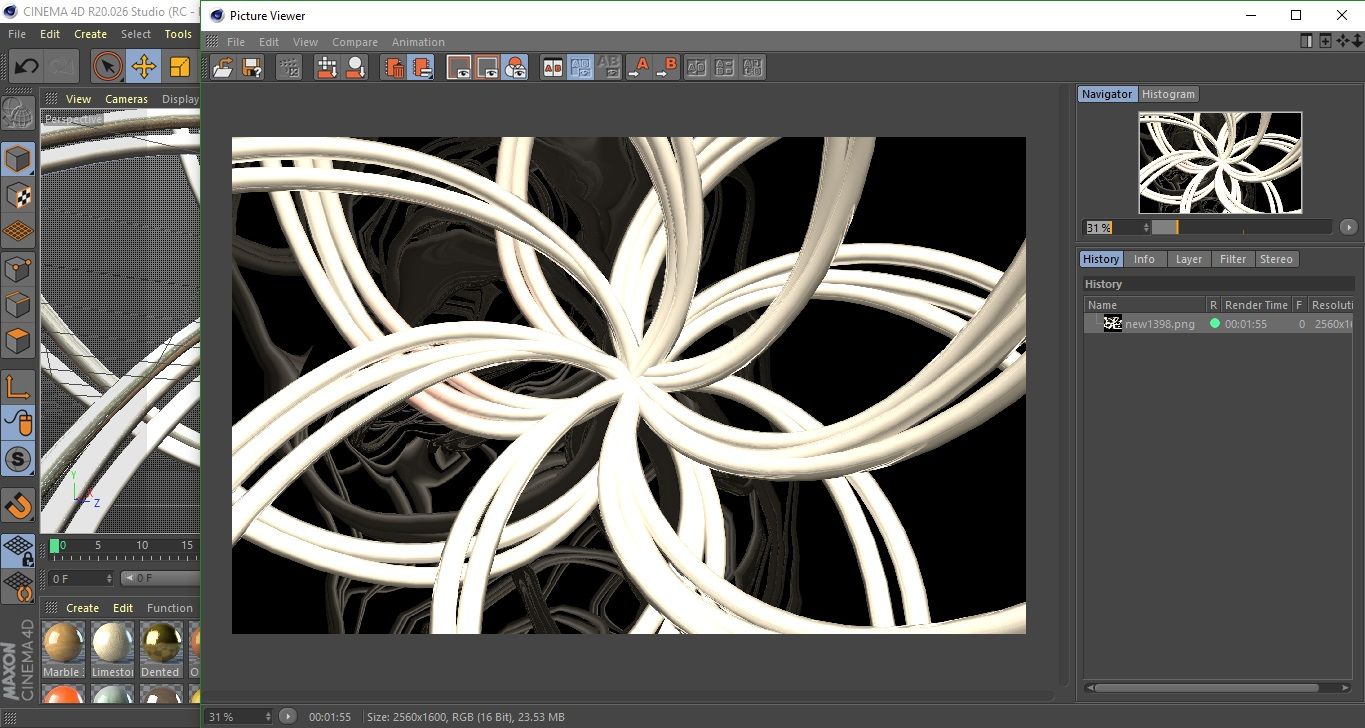Select the Scale tool in Cinema 4D

180,67
